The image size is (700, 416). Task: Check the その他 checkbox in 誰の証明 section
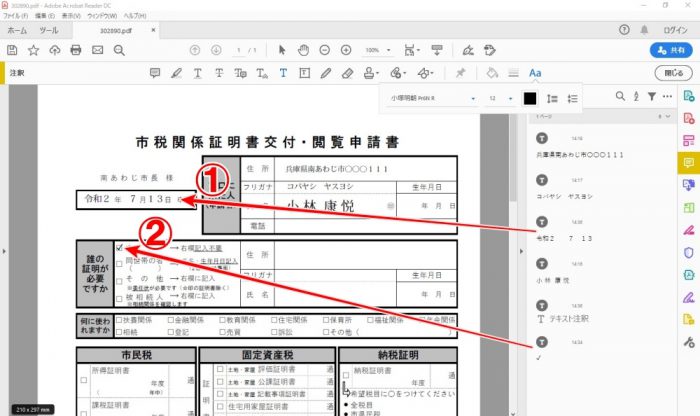[x=119, y=281]
